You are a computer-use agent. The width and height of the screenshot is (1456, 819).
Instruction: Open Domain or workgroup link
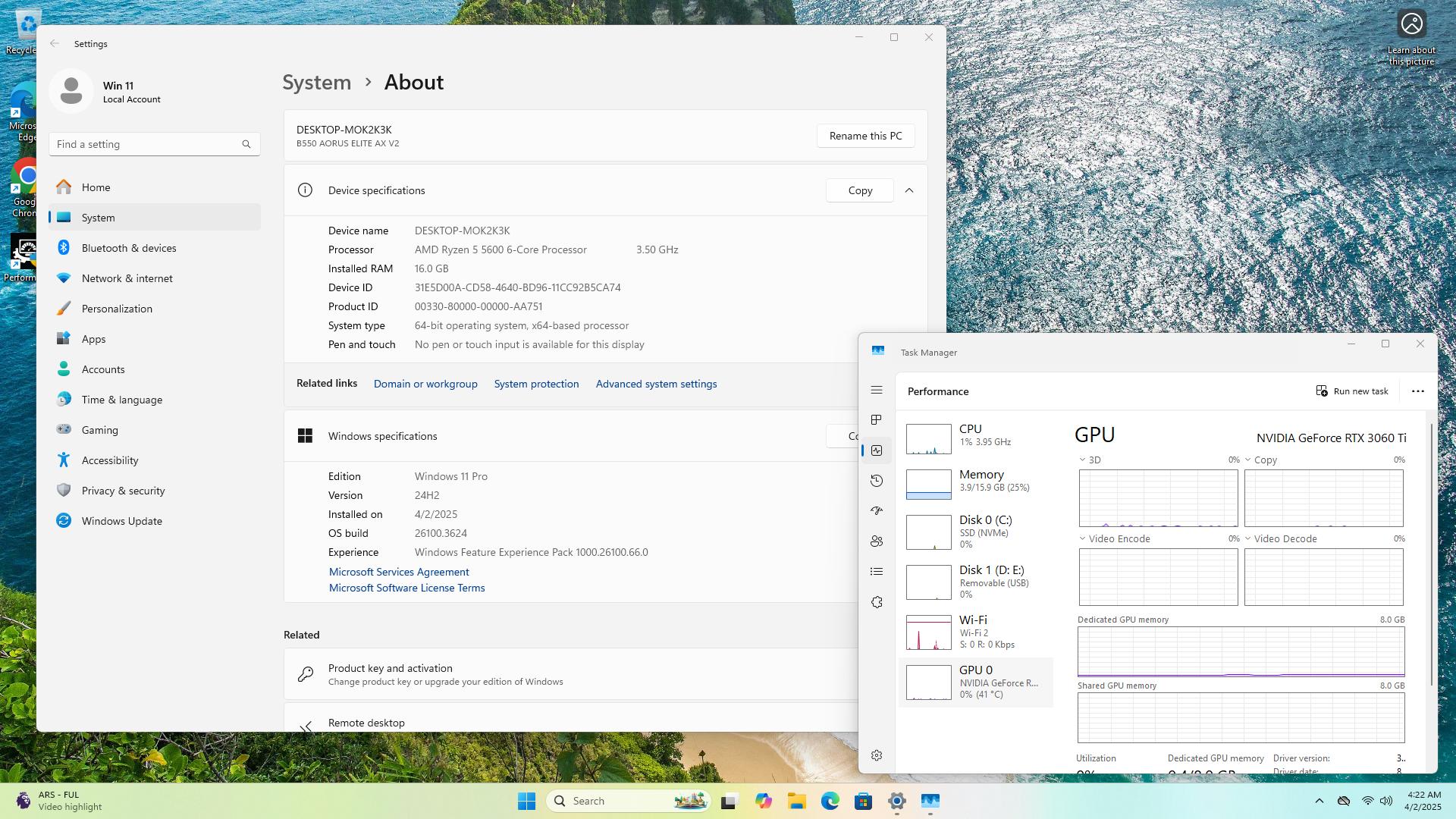coord(425,384)
